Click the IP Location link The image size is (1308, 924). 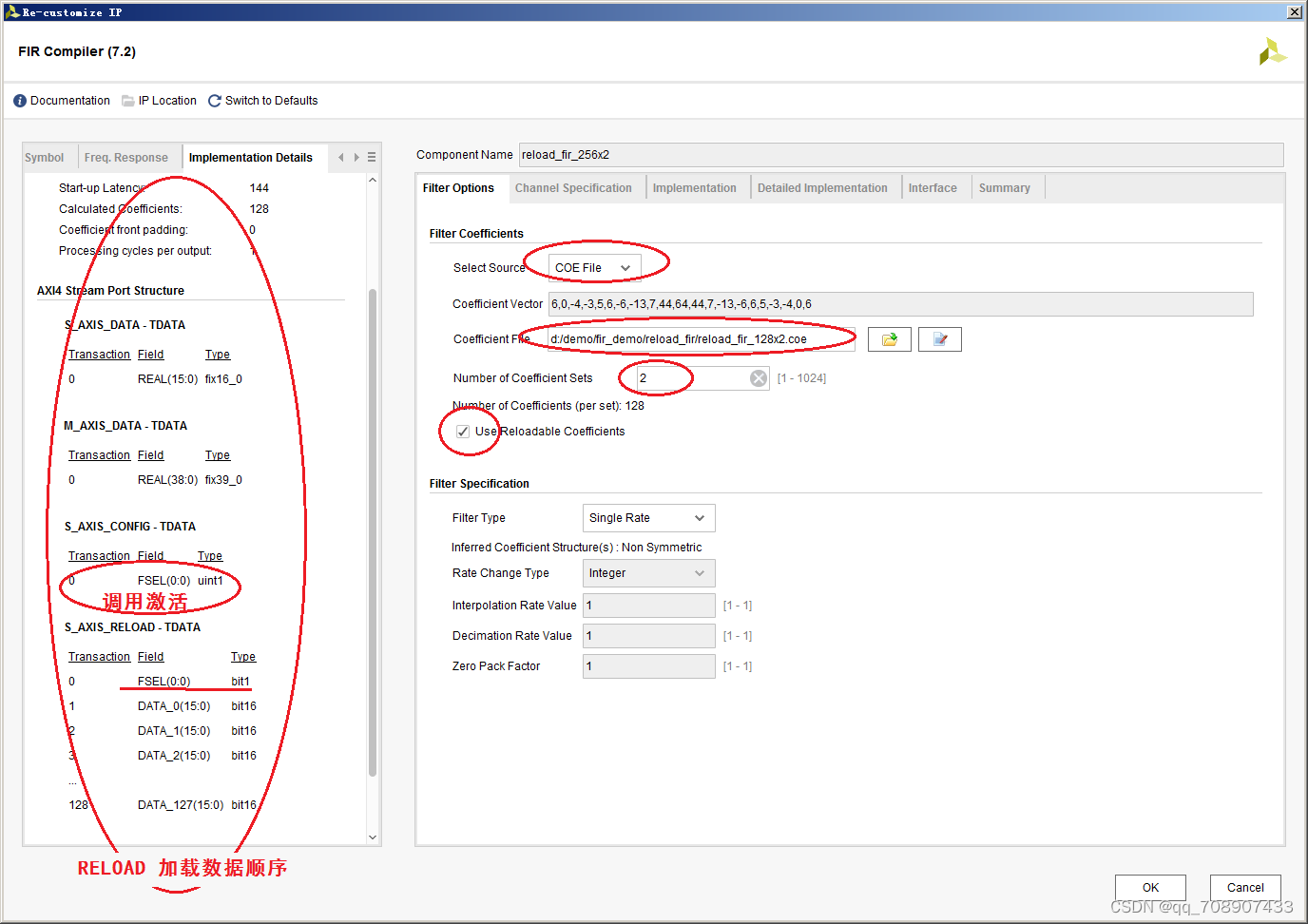coord(167,101)
